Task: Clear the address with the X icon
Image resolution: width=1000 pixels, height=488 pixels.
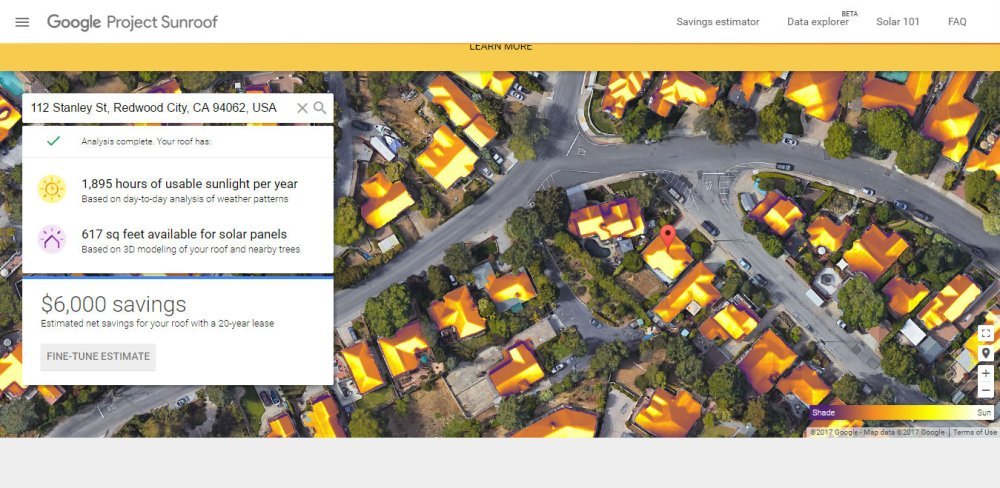Action: coord(302,108)
